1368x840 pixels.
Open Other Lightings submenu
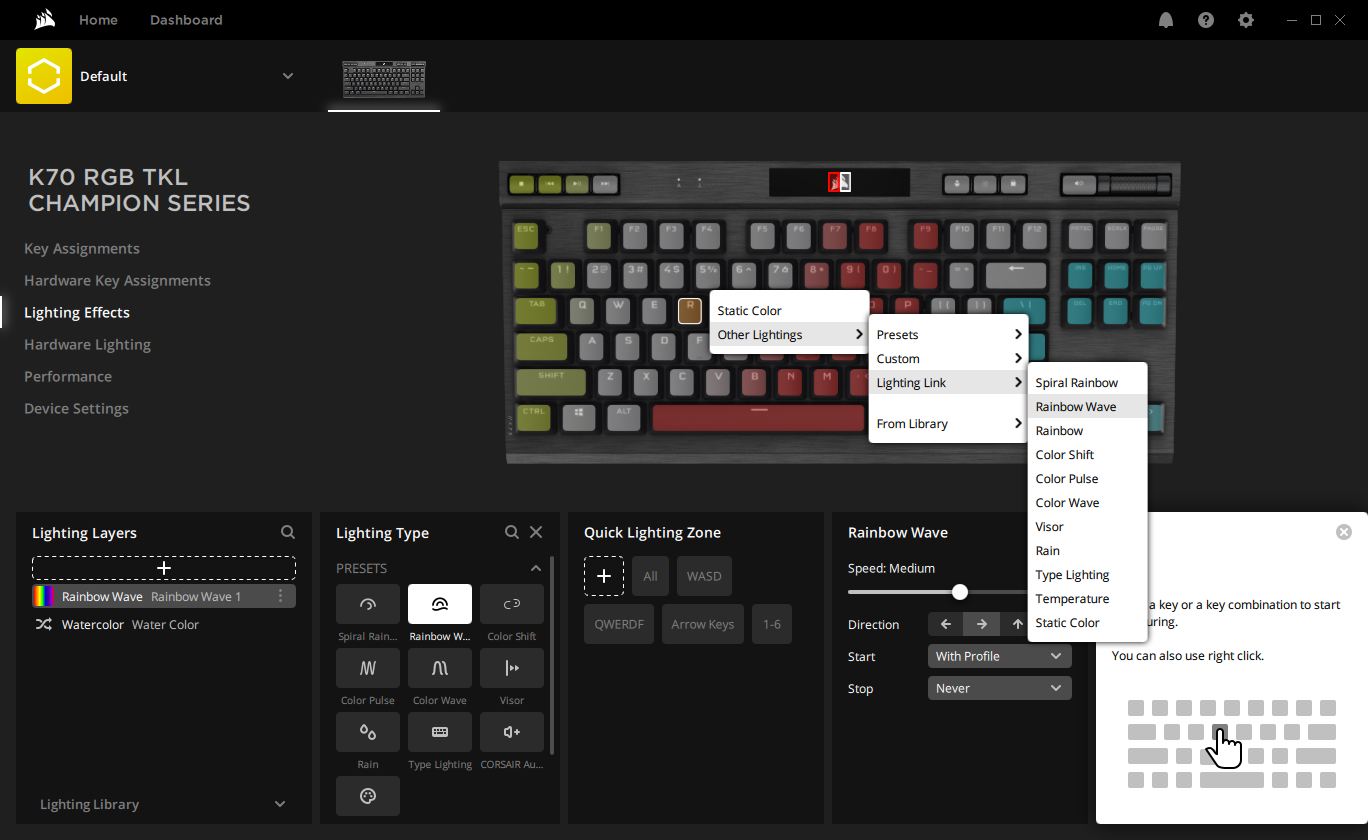788,335
